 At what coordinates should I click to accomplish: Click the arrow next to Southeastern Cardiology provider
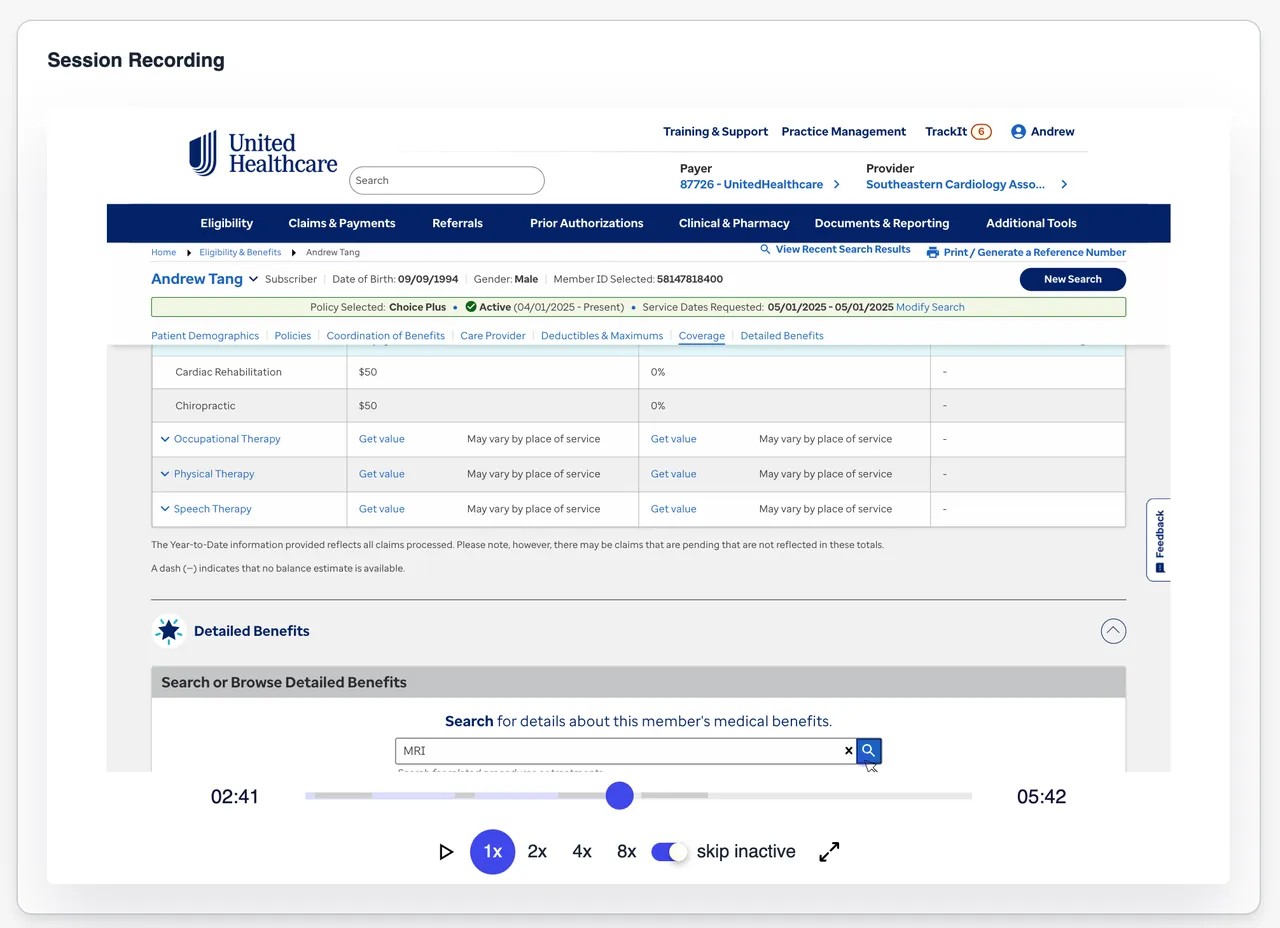click(1064, 185)
